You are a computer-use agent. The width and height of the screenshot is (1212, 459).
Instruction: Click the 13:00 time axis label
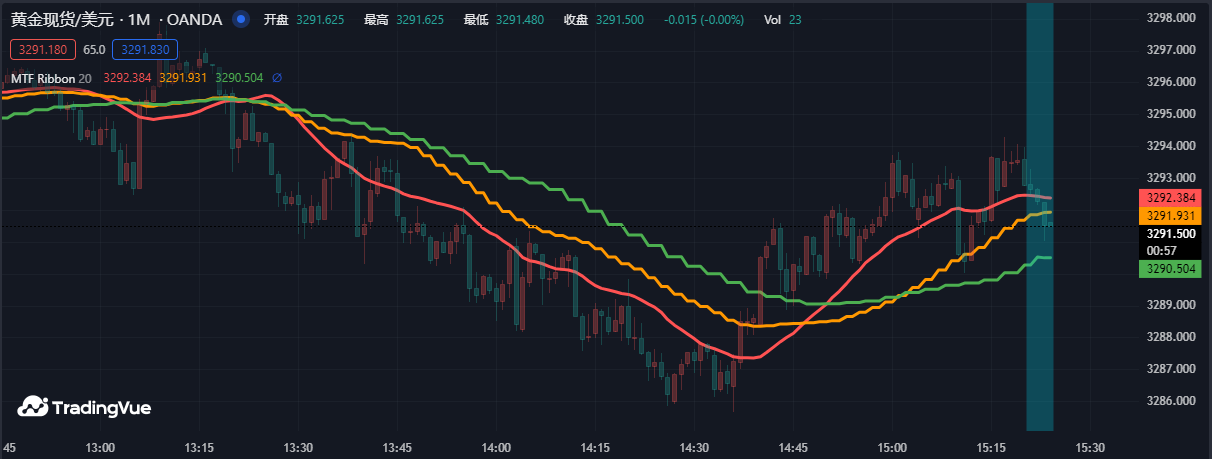pos(101,447)
